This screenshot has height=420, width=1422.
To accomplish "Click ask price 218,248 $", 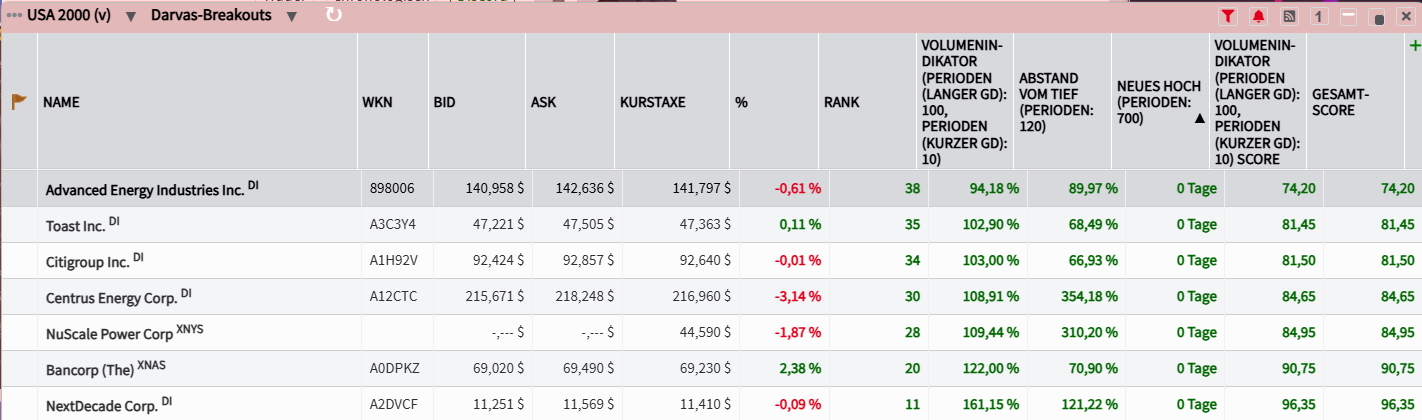I will click(x=586, y=296).
